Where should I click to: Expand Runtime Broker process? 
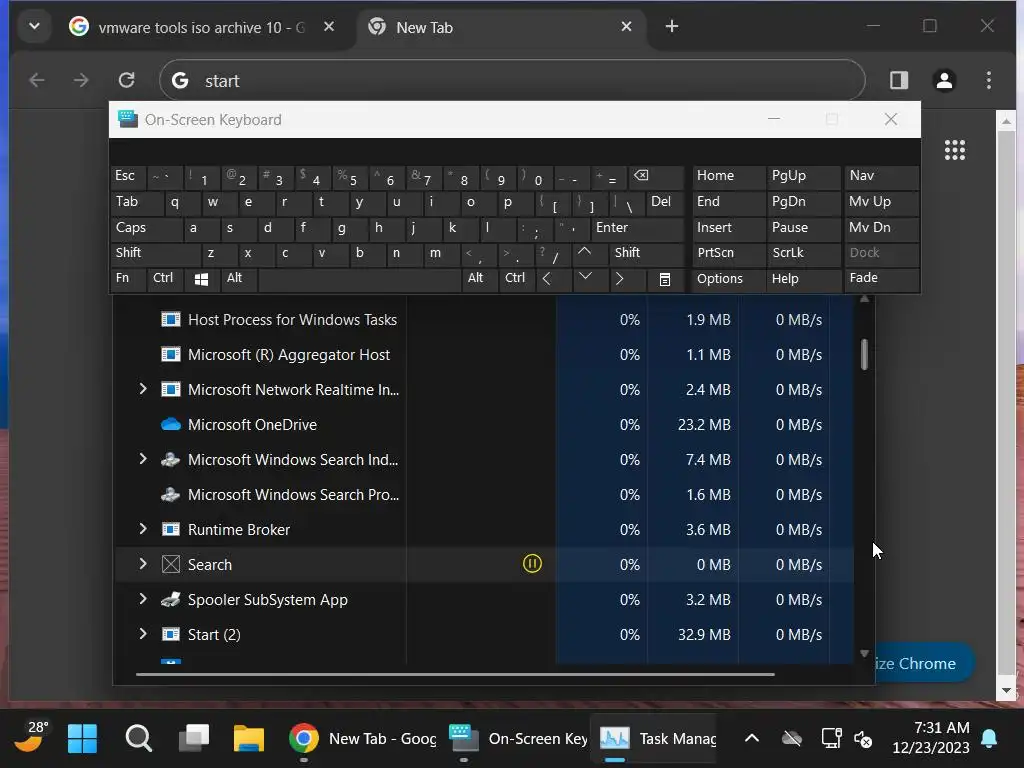pos(143,529)
